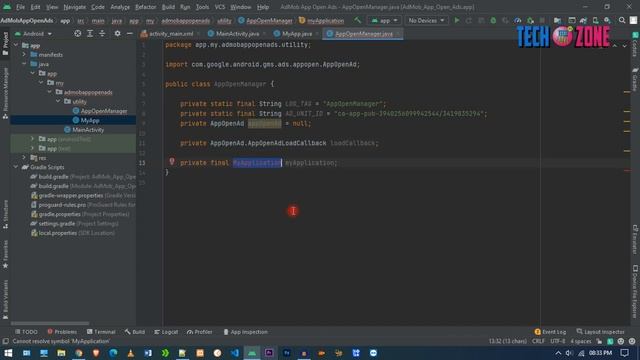Open the Profiler tool window
640x360 pixels.
200,332
